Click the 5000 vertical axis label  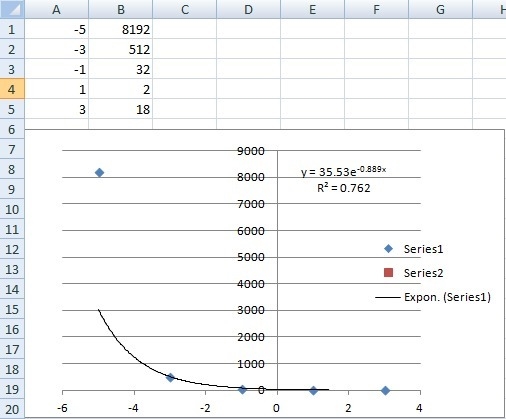pos(251,257)
